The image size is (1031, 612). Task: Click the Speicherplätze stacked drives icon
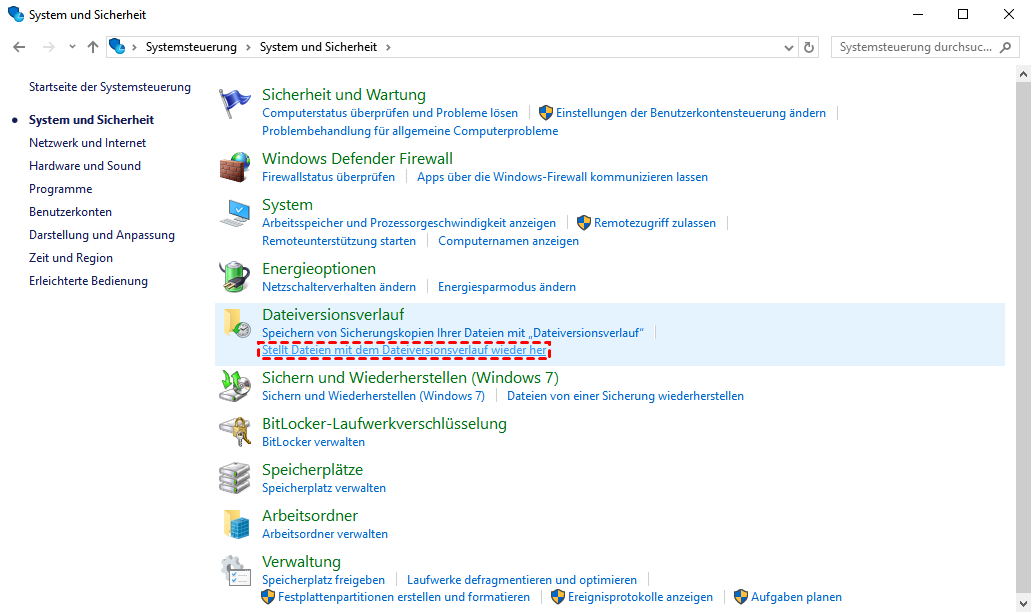click(235, 477)
